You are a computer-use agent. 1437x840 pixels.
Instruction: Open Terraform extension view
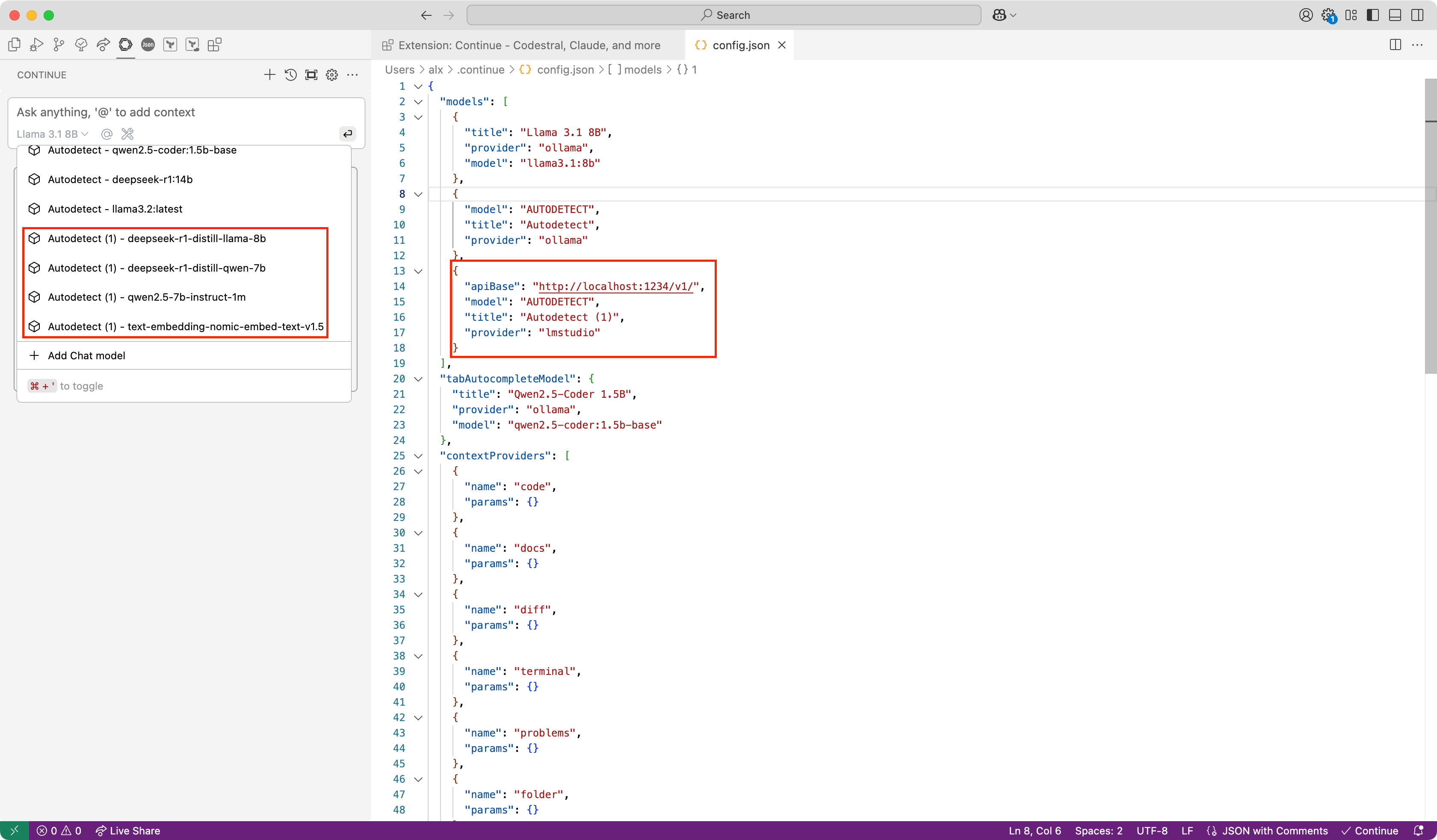(170, 45)
